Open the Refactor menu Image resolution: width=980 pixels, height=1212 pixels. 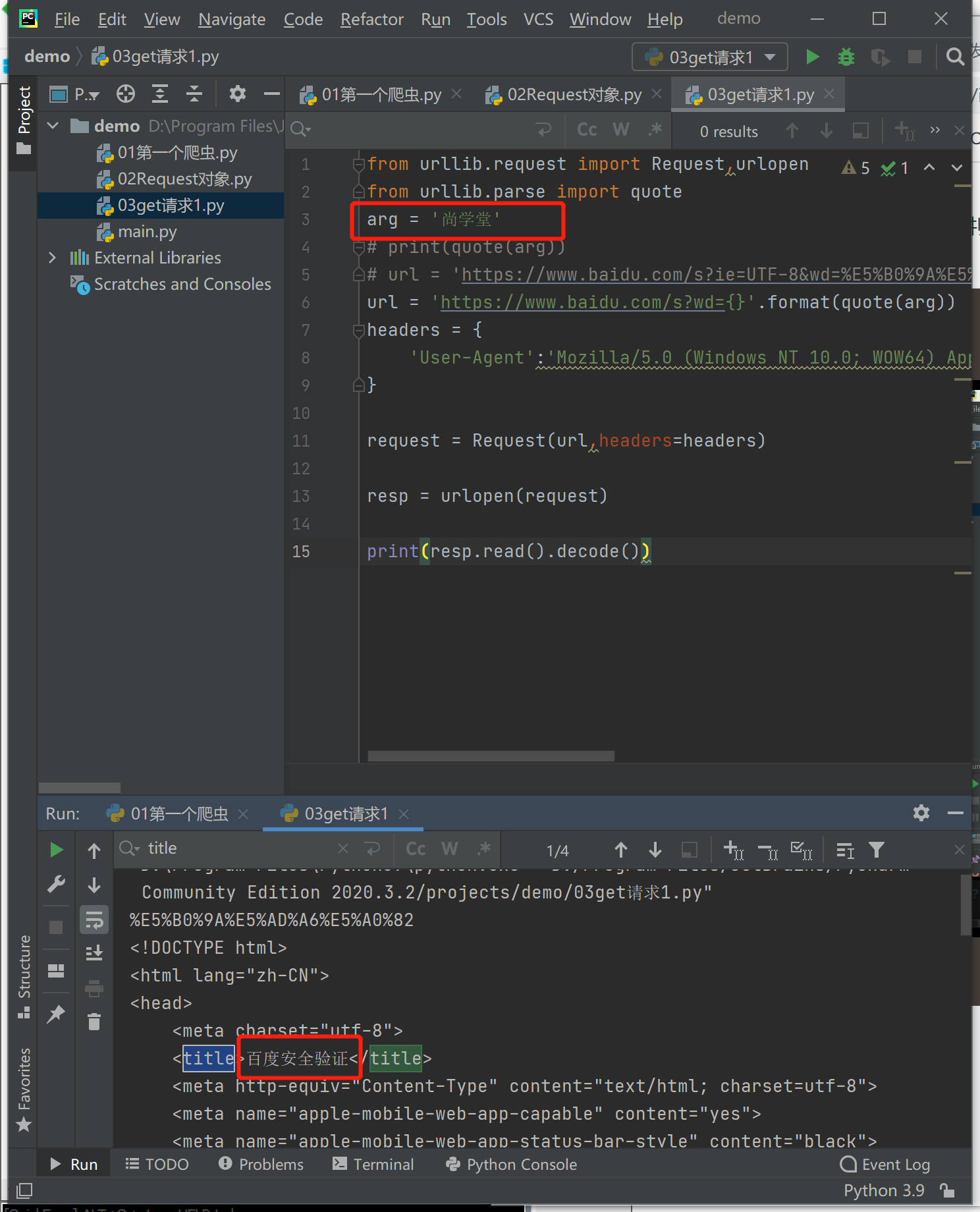click(x=371, y=19)
